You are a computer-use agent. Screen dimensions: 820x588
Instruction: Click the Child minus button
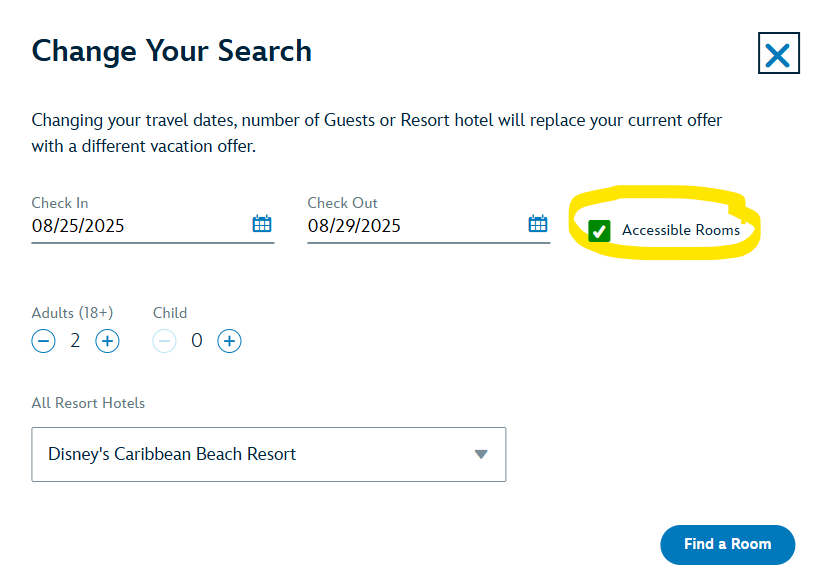click(x=165, y=341)
